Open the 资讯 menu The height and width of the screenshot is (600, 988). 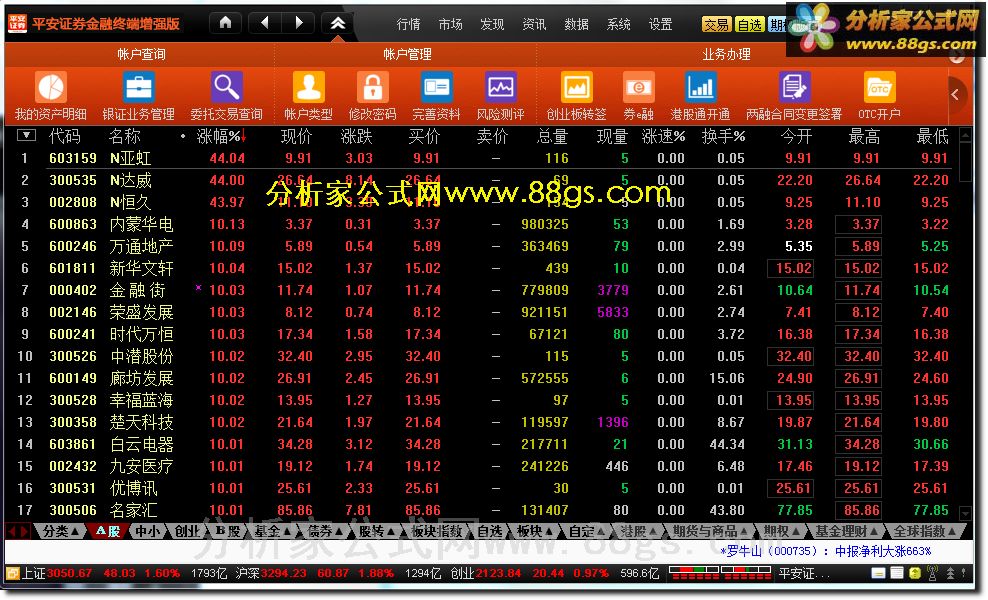click(534, 24)
